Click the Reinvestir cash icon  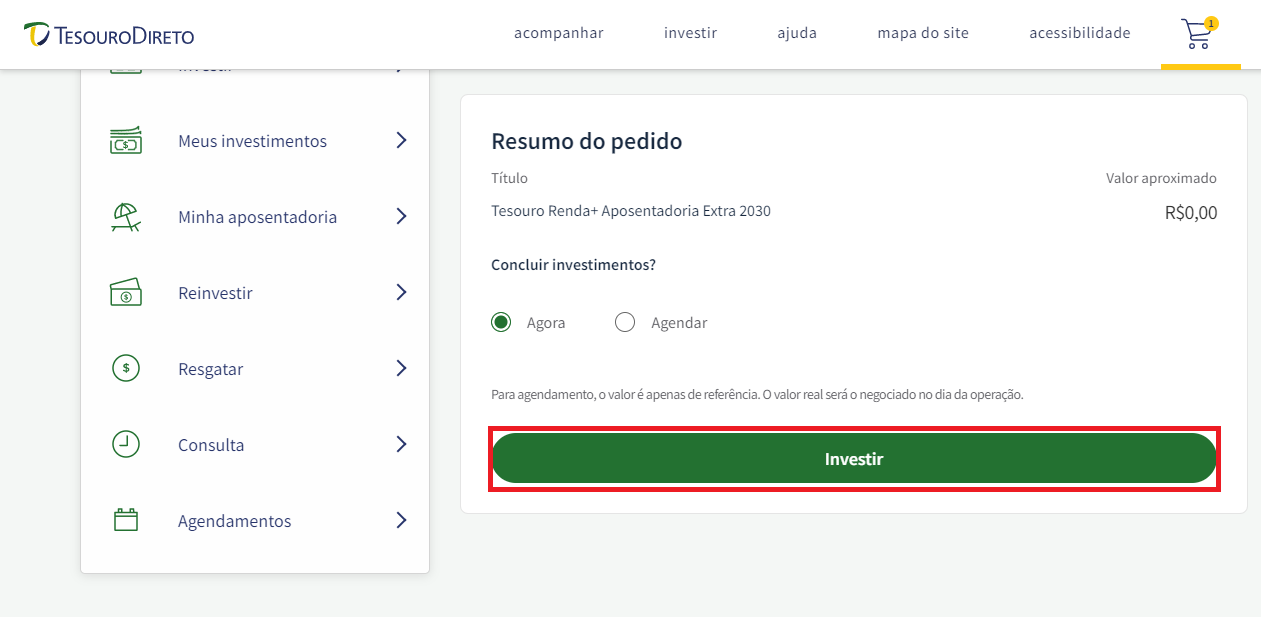pyautogui.click(x=126, y=293)
